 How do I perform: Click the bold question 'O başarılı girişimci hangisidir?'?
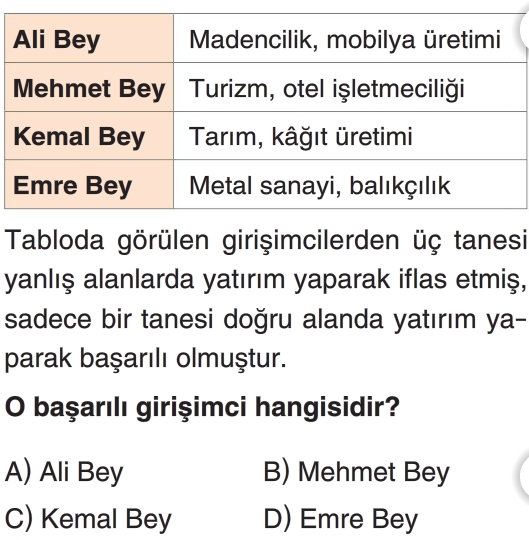(202, 408)
